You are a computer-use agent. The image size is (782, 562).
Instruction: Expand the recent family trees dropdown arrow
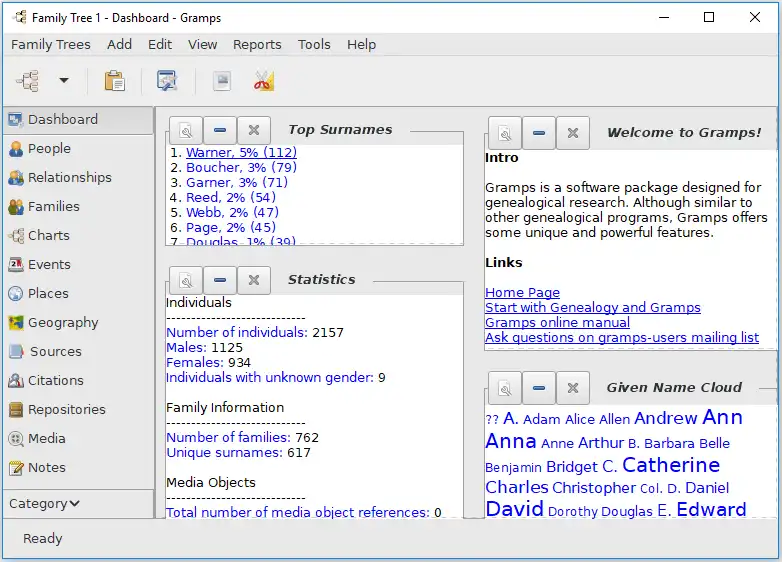pos(64,81)
